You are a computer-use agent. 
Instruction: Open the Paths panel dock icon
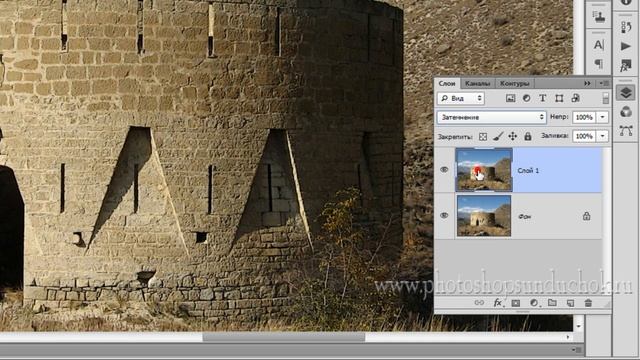[x=626, y=131]
